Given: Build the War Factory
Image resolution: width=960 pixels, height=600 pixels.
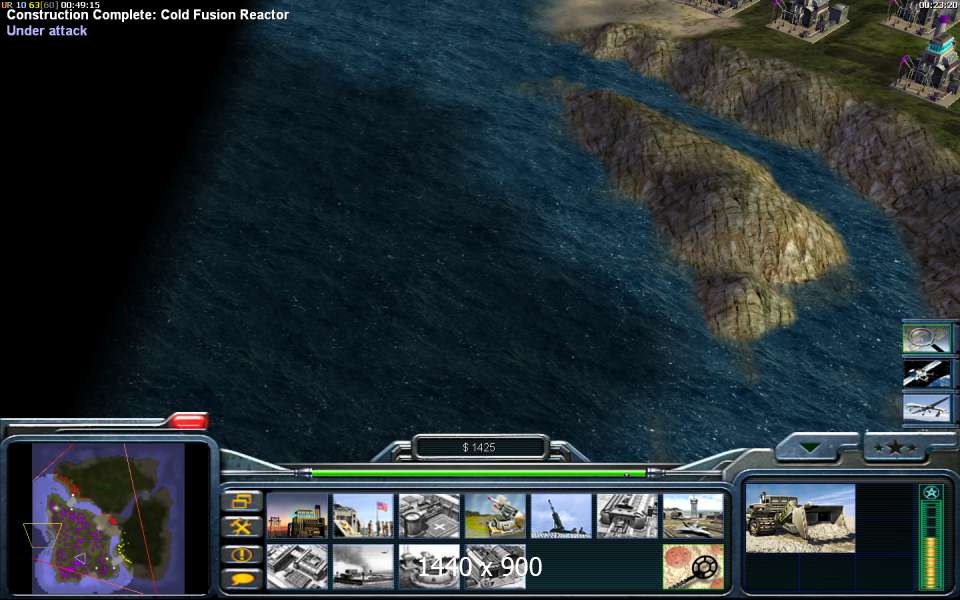Looking at the screenshot, I should pos(628,516).
